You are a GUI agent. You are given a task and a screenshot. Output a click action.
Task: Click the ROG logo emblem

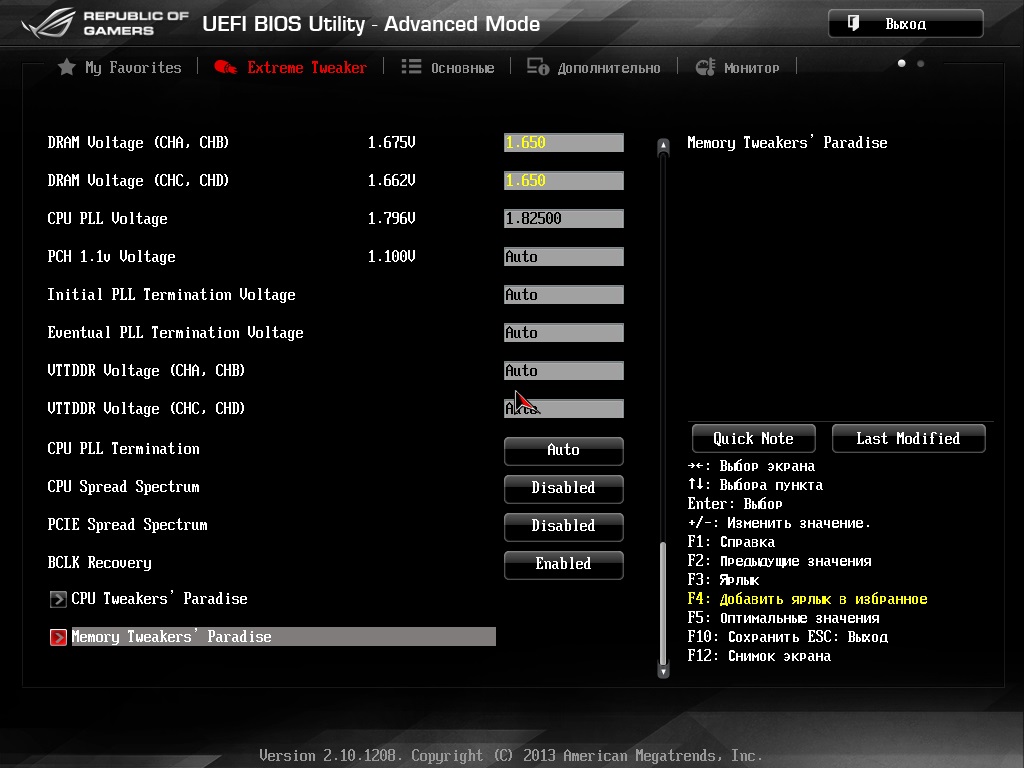tap(49, 24)
